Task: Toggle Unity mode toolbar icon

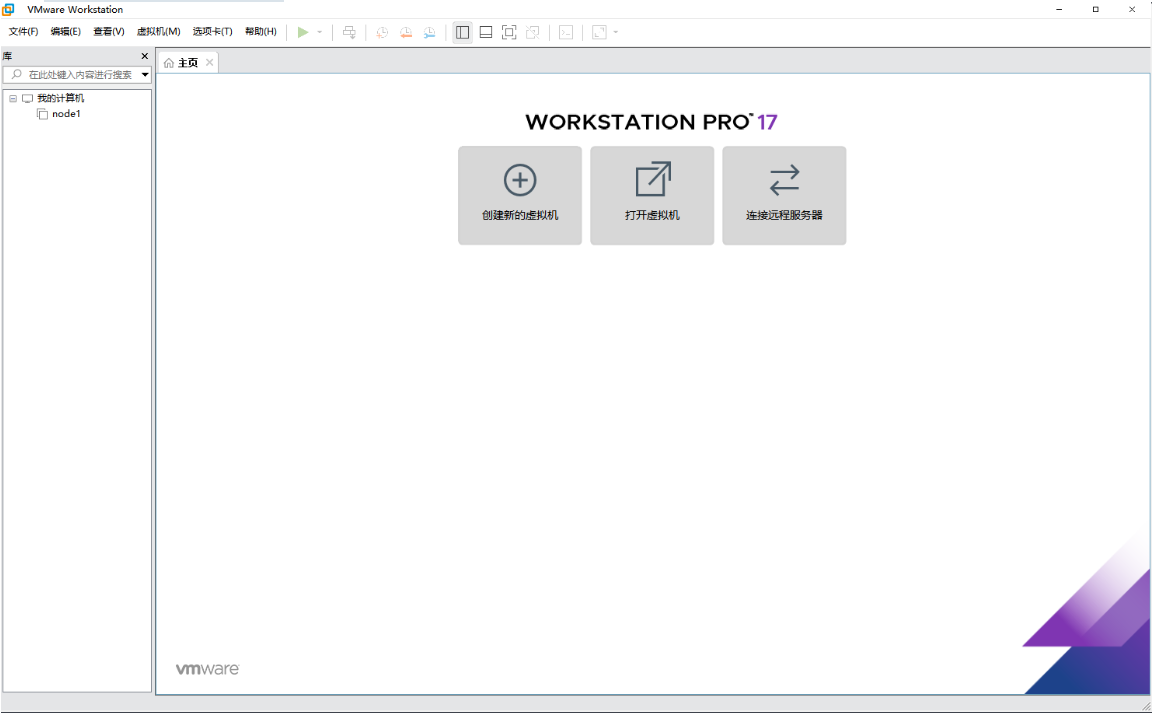Action: coord(533,32)
